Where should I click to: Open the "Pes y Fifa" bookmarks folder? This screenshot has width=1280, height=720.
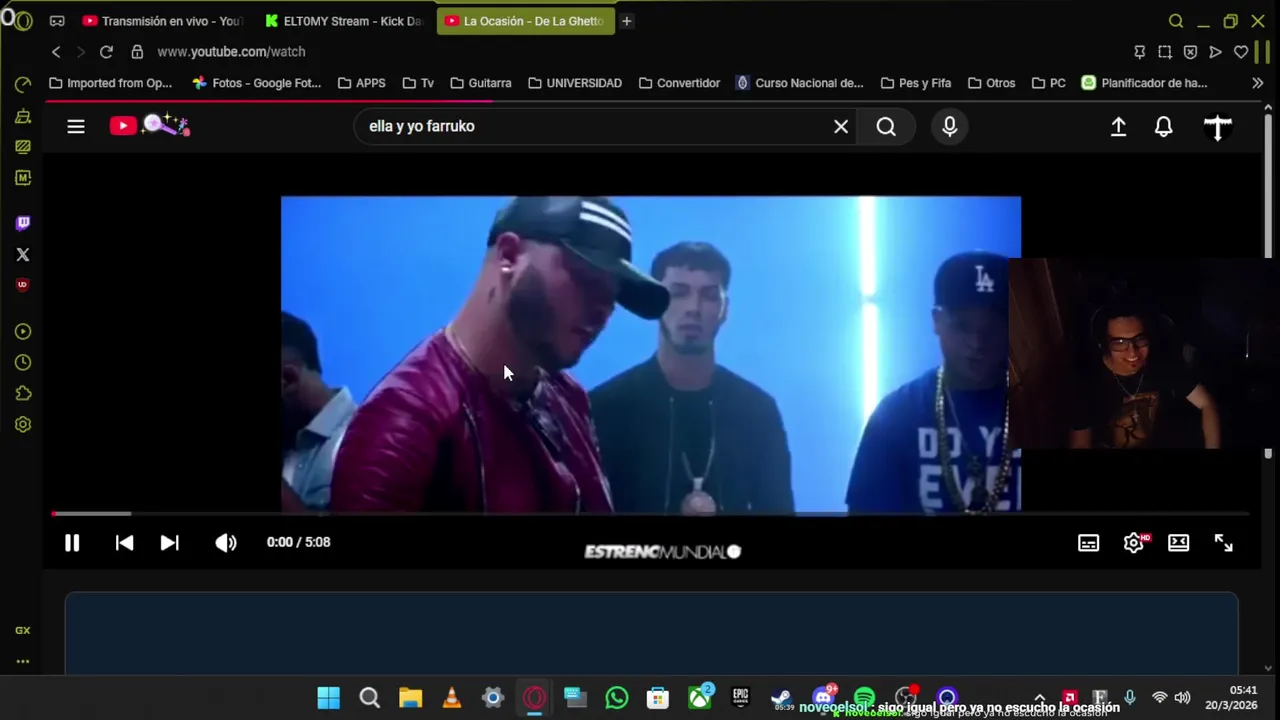(x=916, y=83)
